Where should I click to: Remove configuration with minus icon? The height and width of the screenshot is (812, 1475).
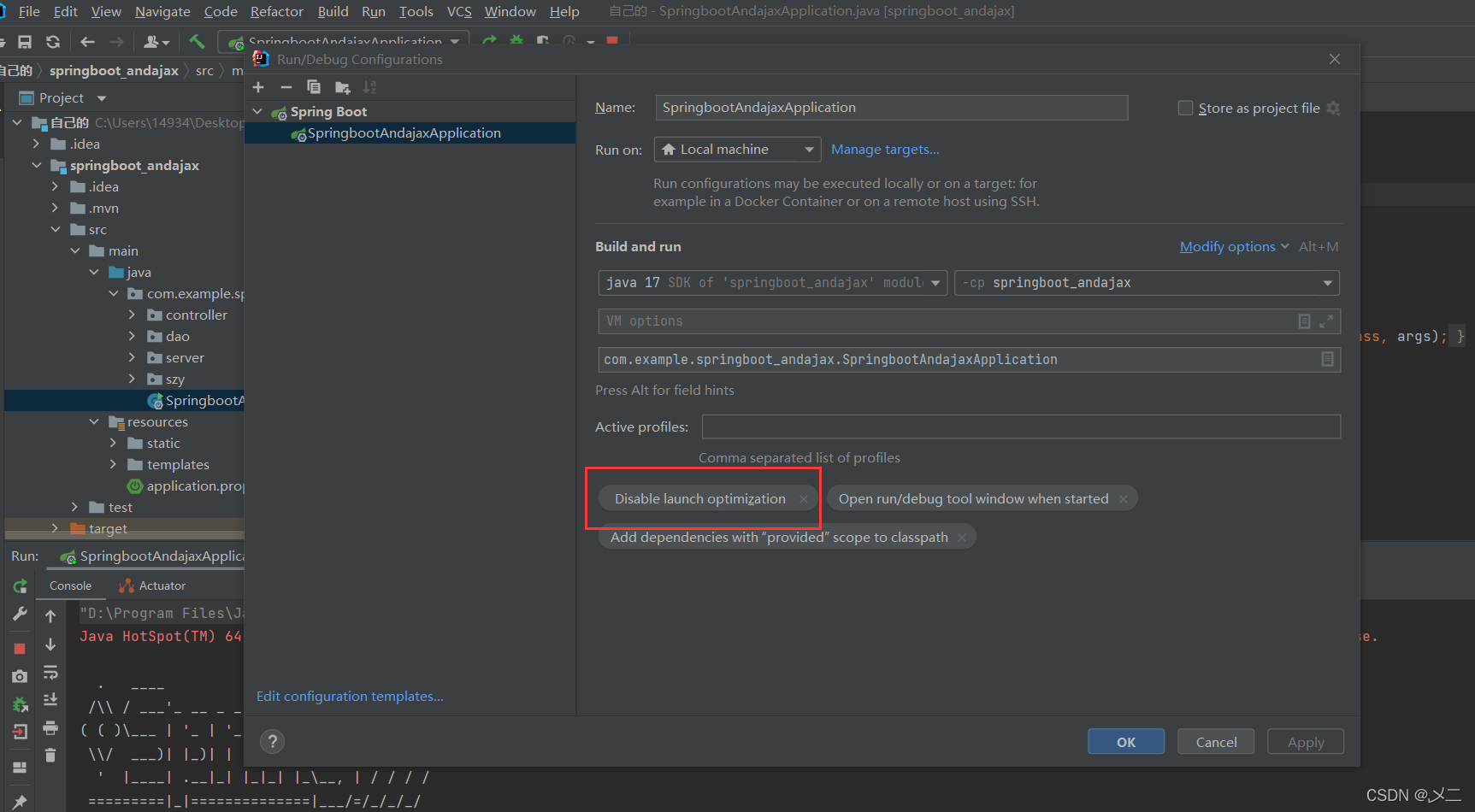click(286, 87)
